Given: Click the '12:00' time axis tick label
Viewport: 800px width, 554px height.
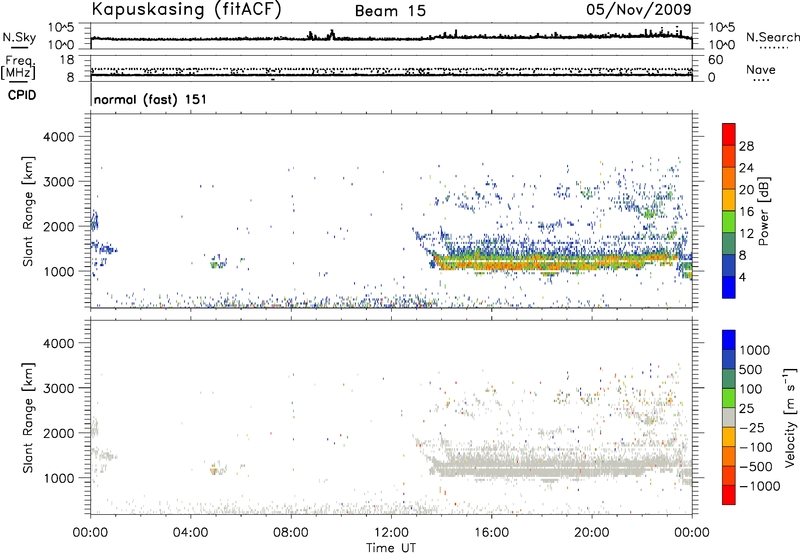Looking at the screenshot, I should [391, 533].
